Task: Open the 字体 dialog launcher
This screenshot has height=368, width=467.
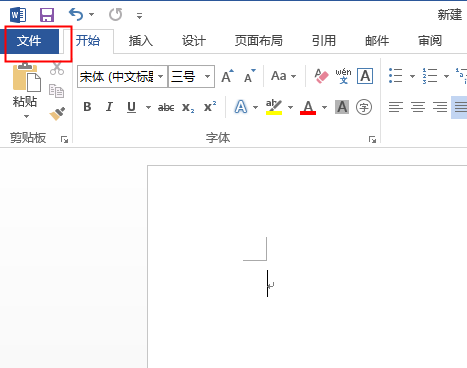Action: (x=372, y=140)
